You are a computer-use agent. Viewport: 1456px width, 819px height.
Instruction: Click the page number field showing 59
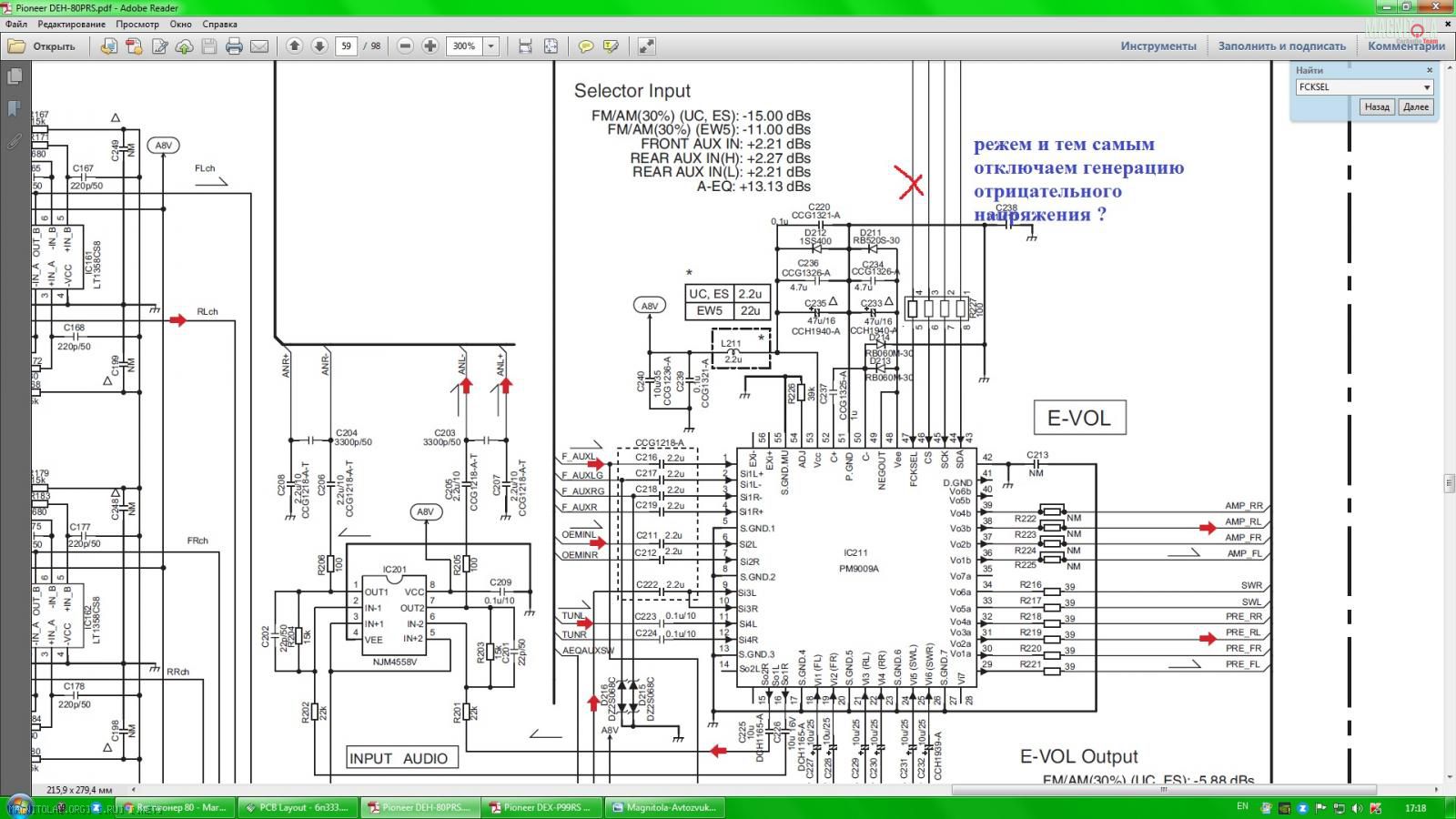pos(346,45)
